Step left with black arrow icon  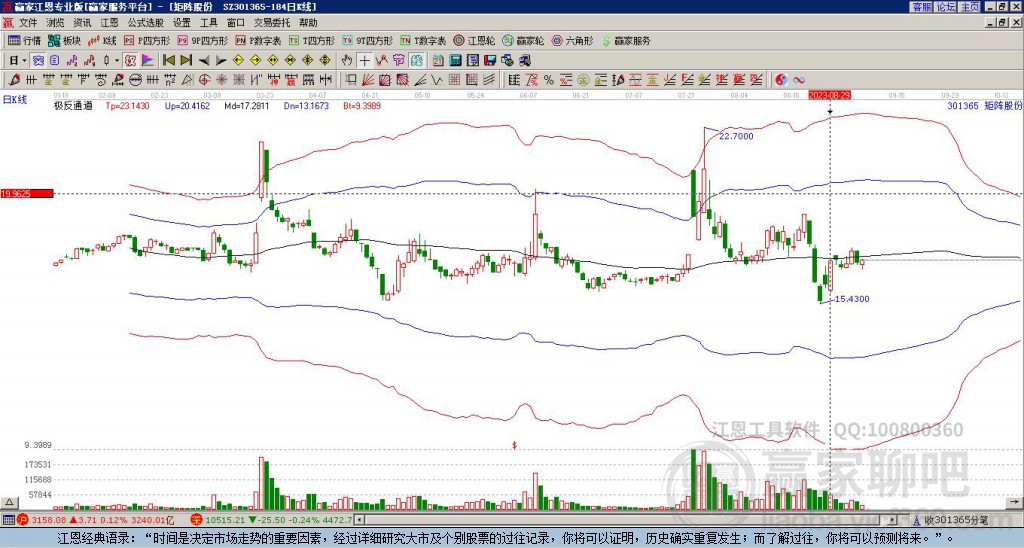pos(204,61)
